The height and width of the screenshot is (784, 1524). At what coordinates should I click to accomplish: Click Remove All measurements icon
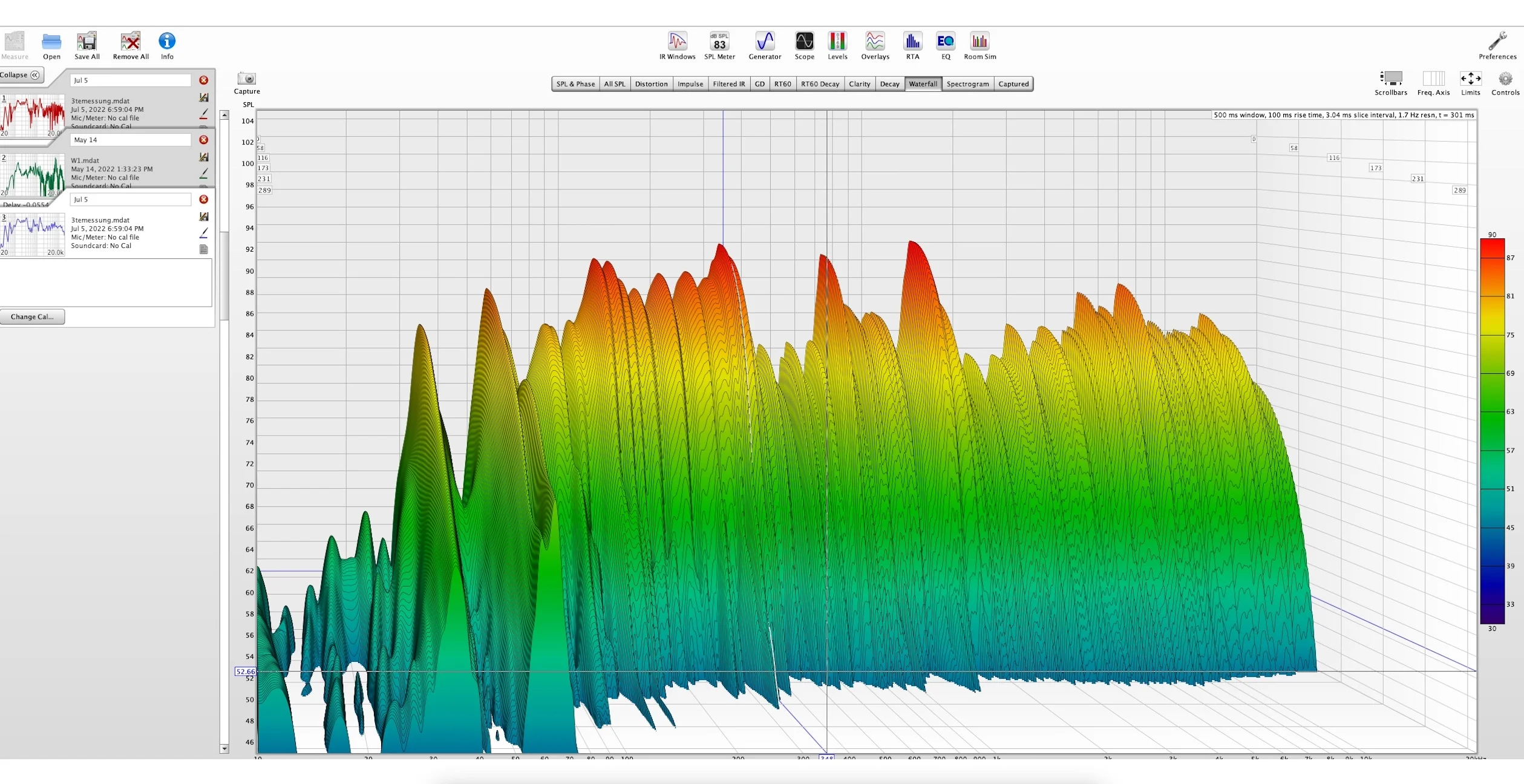coord(131,45)
